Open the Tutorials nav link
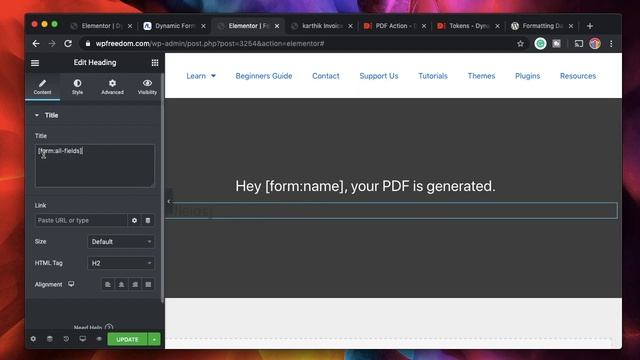640x360 pixels. point(433,76)
